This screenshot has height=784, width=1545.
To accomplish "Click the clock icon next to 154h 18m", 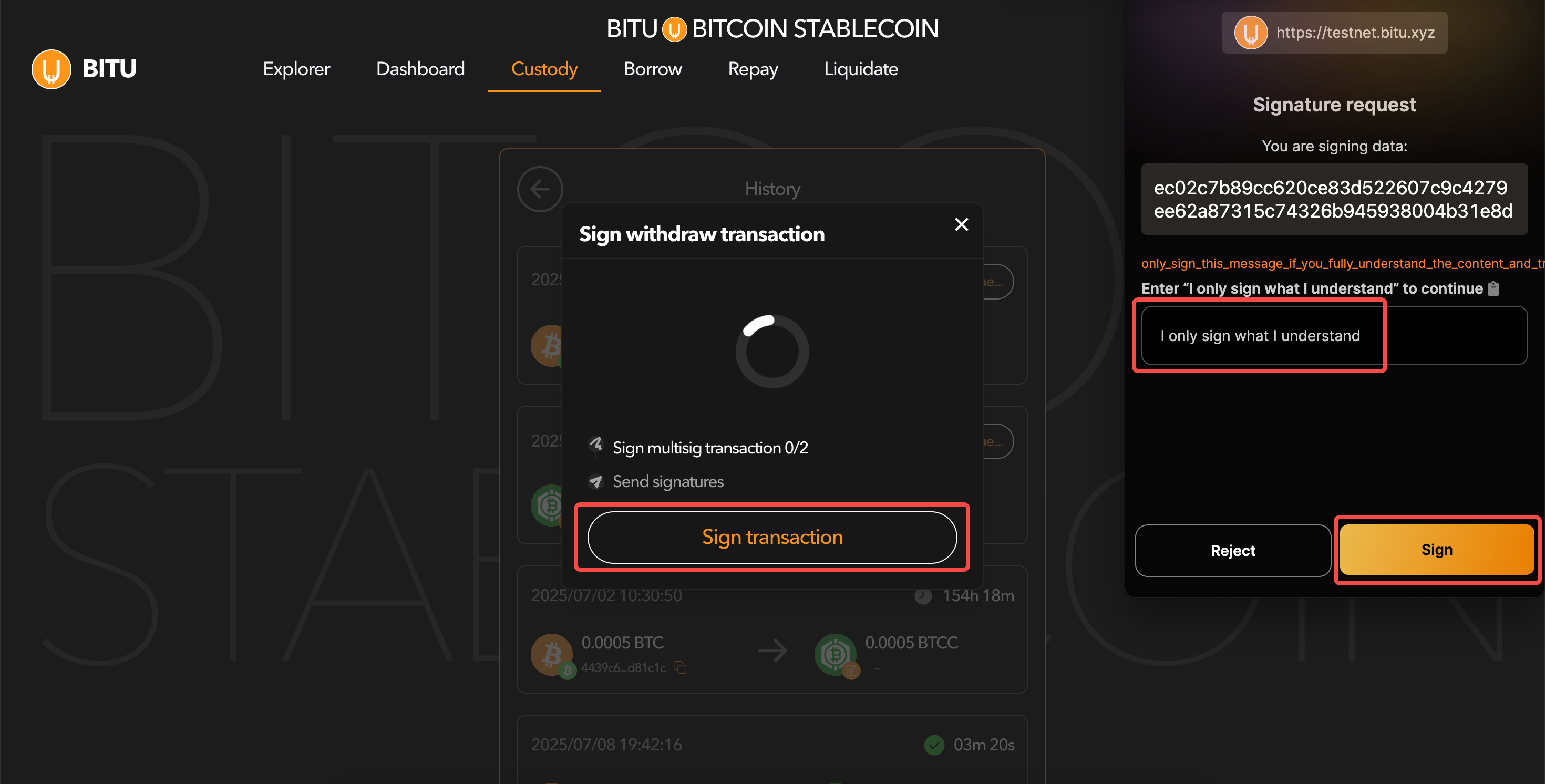I will coord(923,596).
